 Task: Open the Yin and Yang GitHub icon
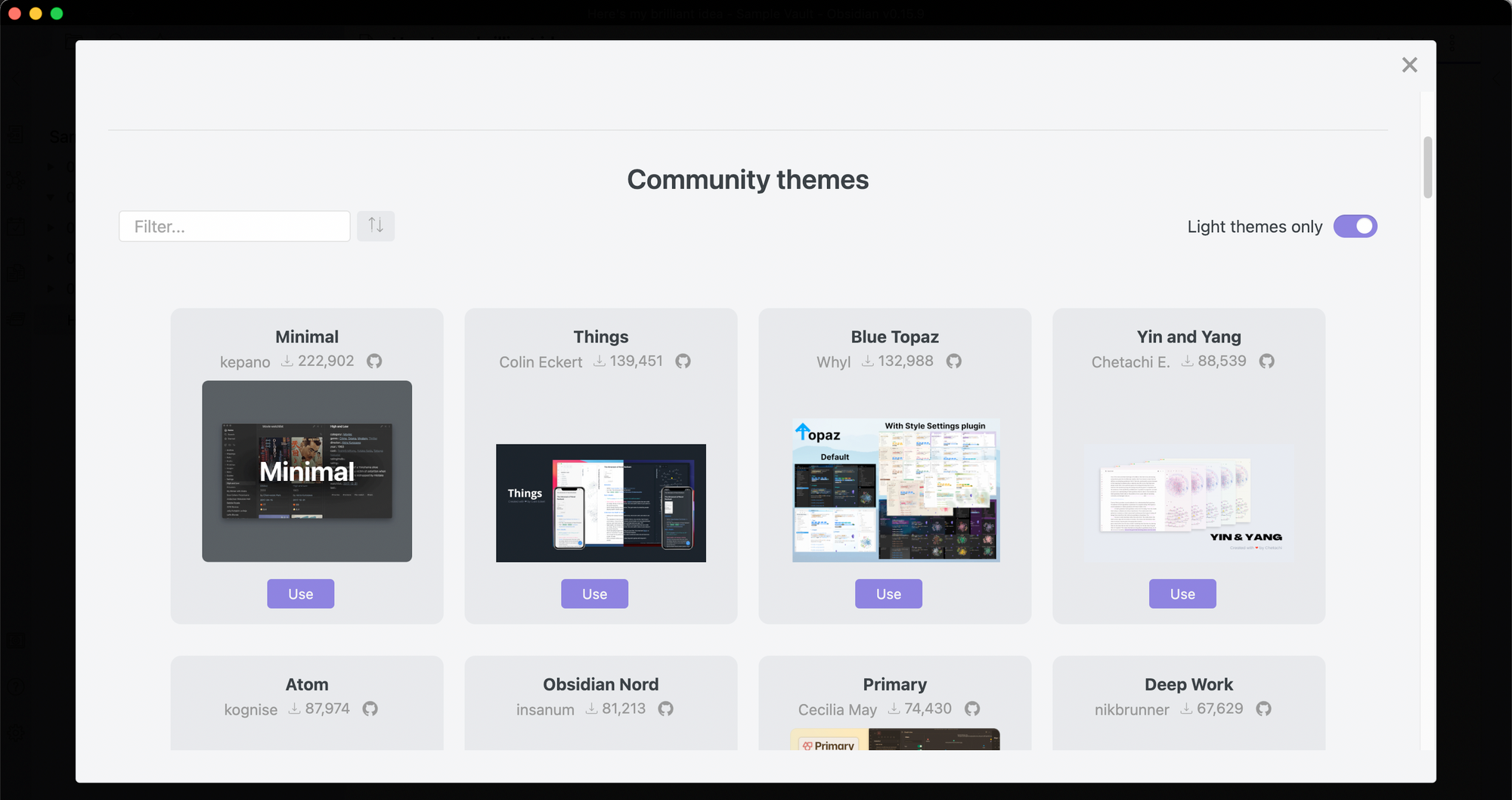pos(1266,361)
